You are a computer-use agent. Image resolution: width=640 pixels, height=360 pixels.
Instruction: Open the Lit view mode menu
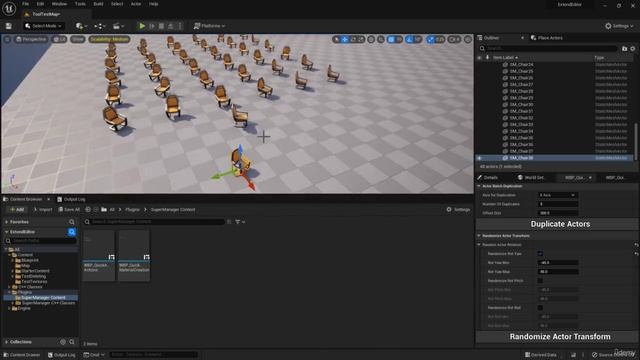[60, 40]
